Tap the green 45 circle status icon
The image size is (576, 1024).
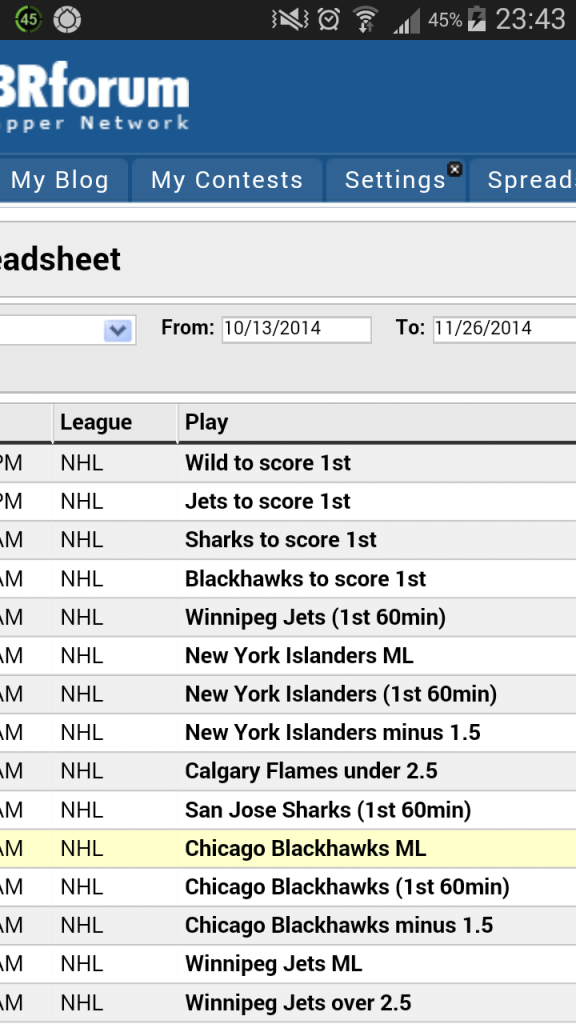click(28, 19)
